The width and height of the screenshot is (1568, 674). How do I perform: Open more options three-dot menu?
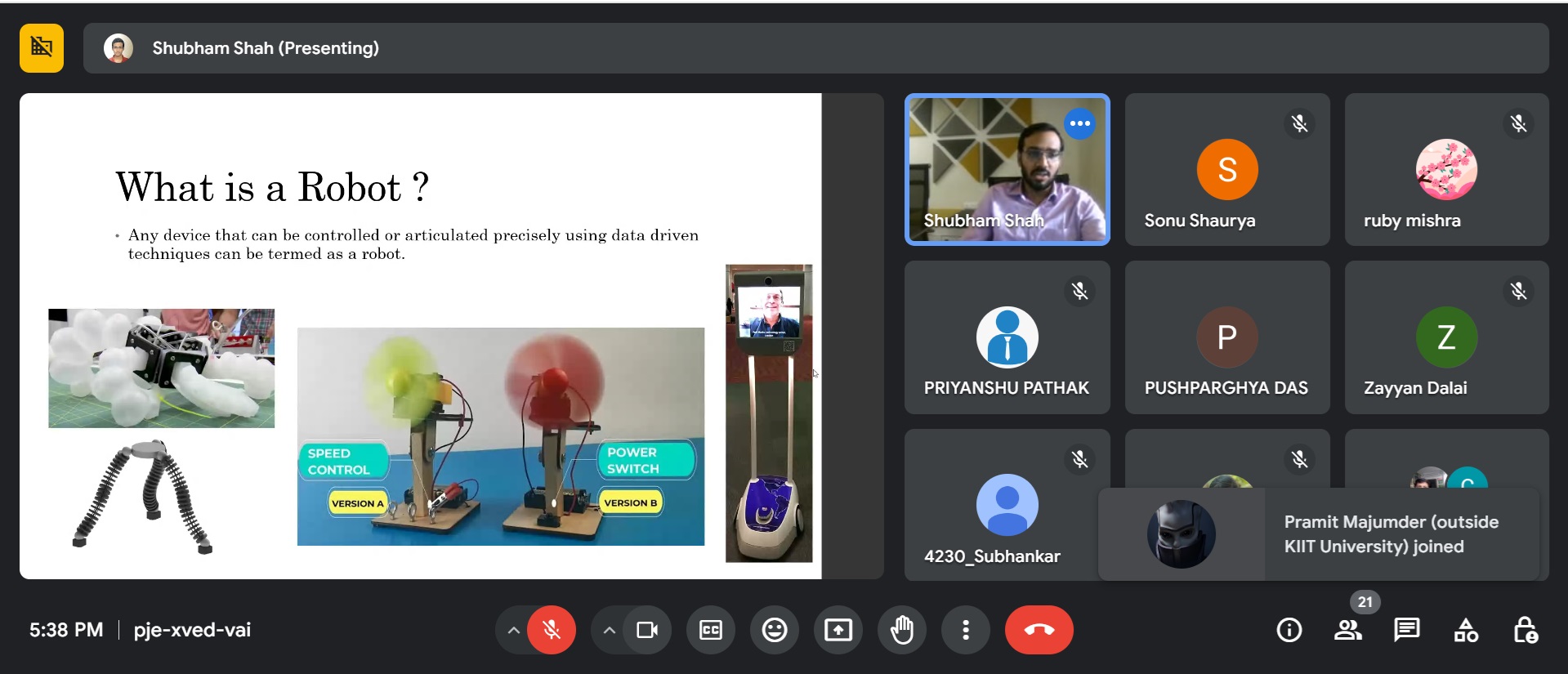click(x=965, y=630)
